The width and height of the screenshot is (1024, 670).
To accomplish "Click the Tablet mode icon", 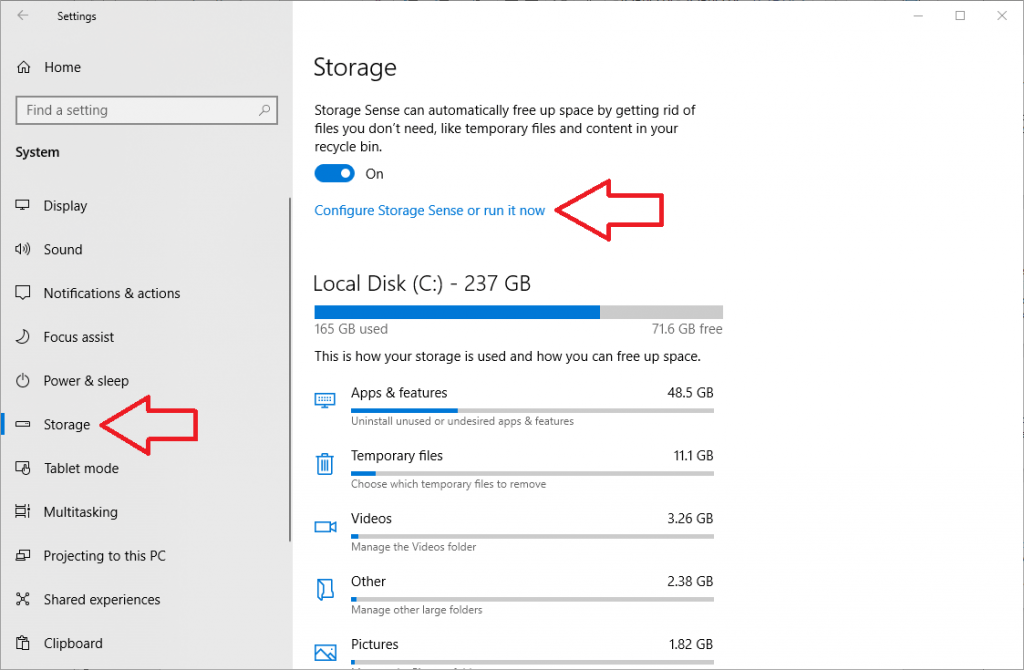I will pos(23,468).
